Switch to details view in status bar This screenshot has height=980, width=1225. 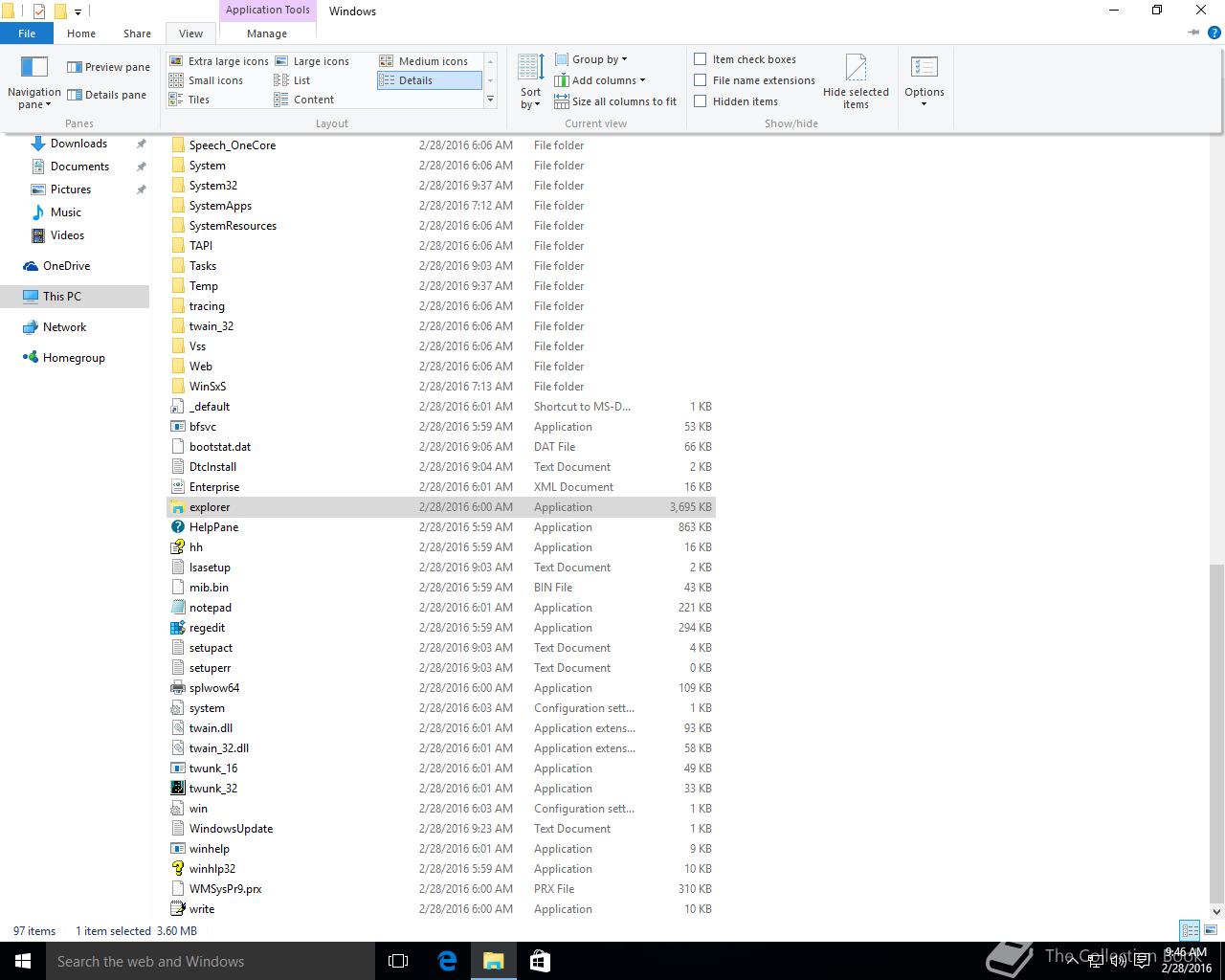pyautogui.click(x=1190, y=930)
